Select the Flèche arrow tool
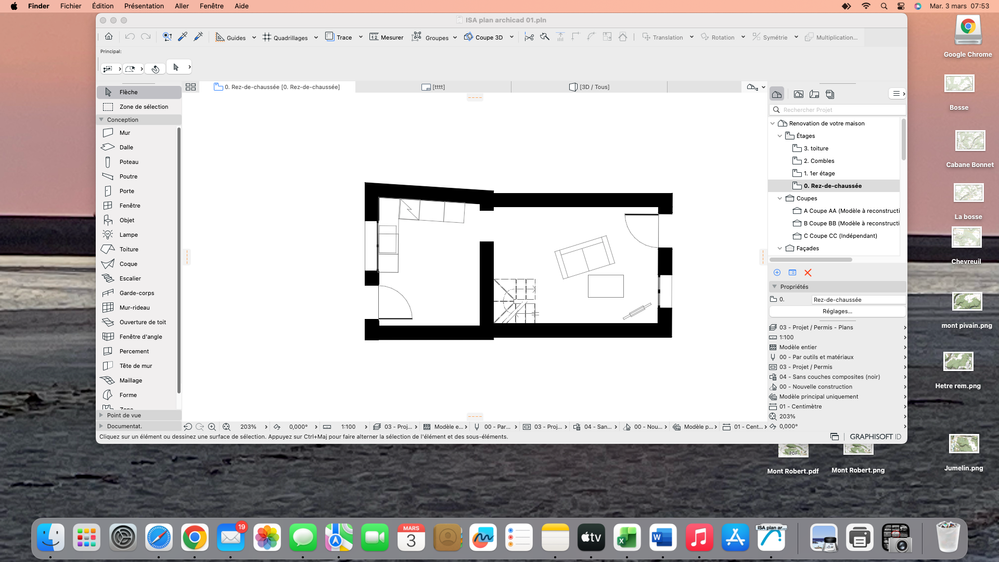This screenshot has width=999, height=562. coord(139,92)
